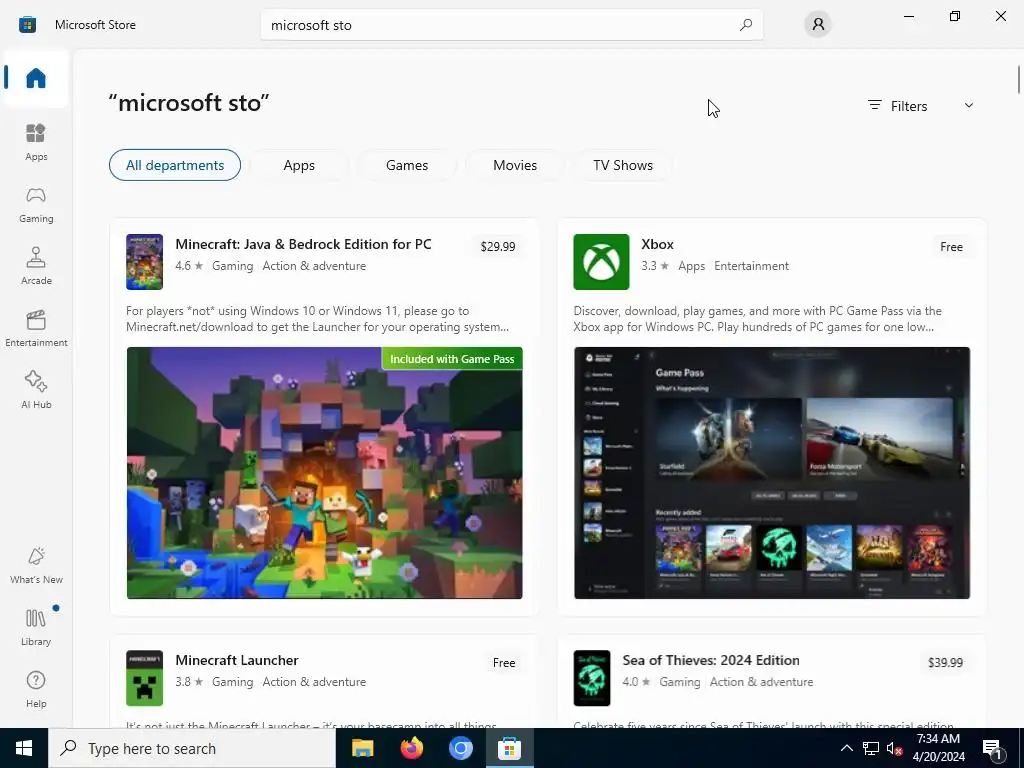The width and height of the screenshot is (1024, 768).
Task: Show hidden system tray icons
Action: [x=846, y=748]
